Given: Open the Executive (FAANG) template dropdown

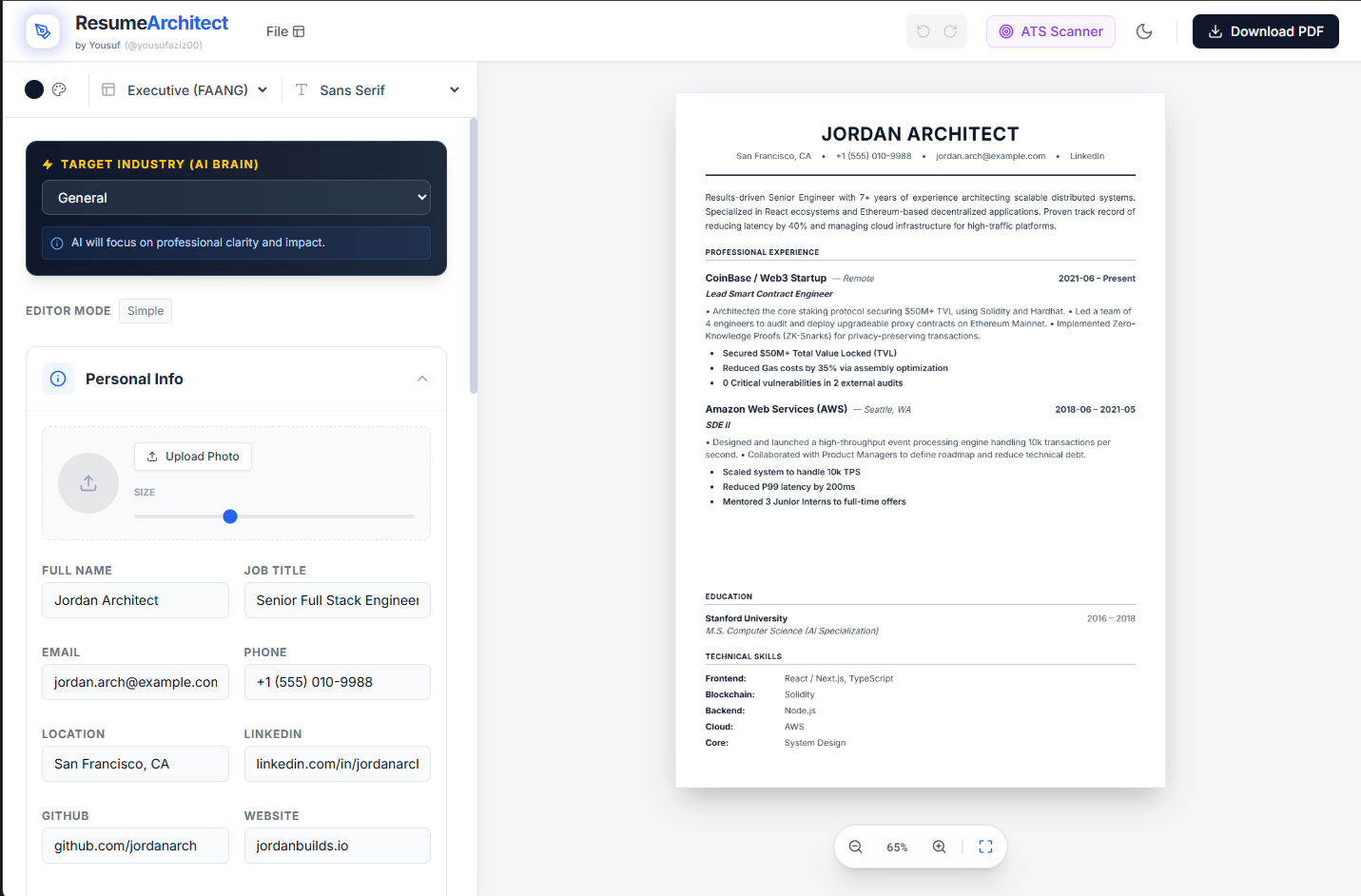Looking at the screenshot, I should (x=185, y=89).
